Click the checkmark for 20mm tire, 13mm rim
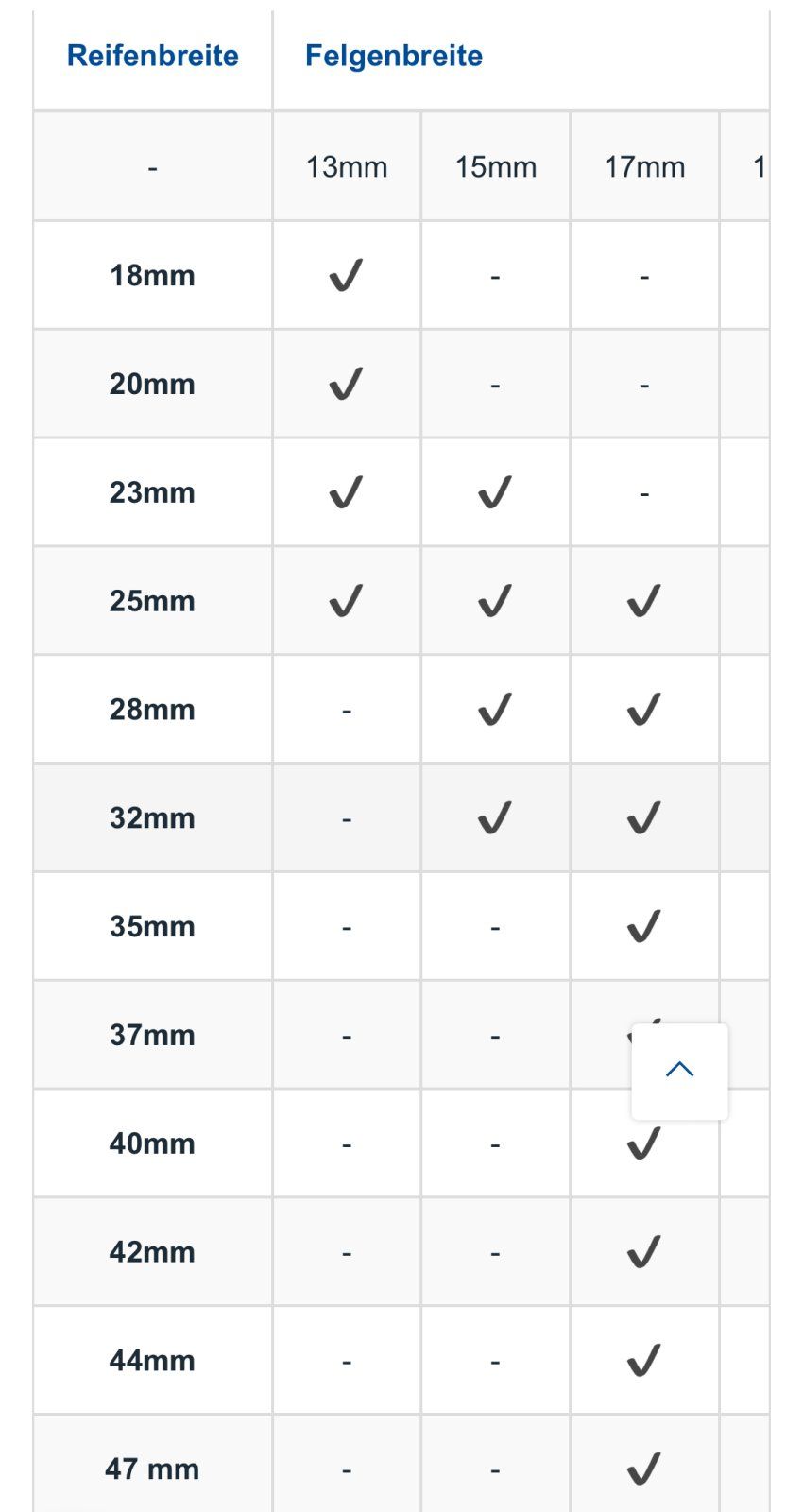Screen dimensions: 803x1512 pyautogui.click(x=346, y=385)
